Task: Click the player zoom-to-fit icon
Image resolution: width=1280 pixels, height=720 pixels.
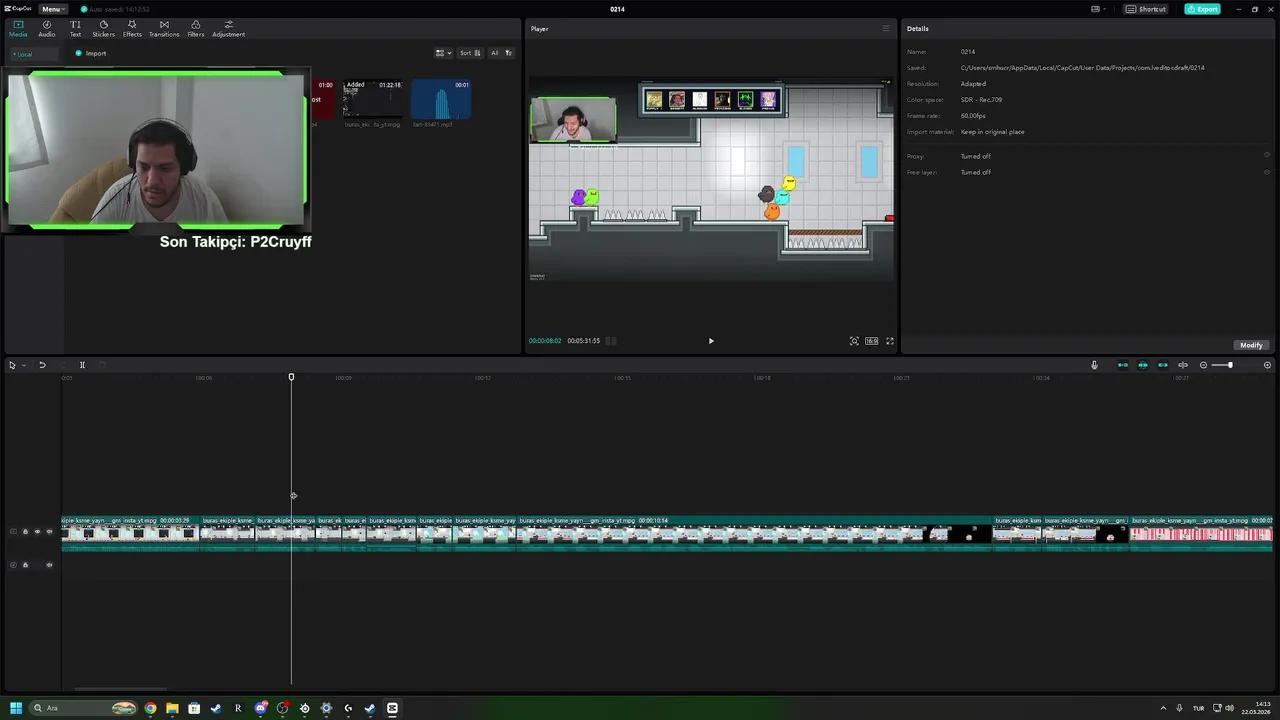Action: tap(854, 341)
